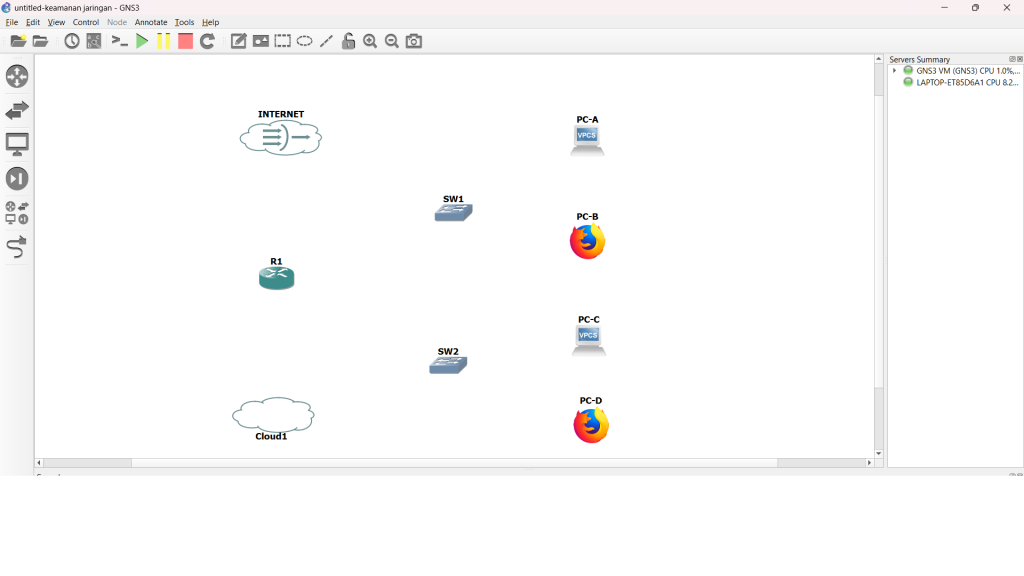This screenshot has width=1024, height=576.
Task: Open the Annotate menu
Action: point(151,22)
